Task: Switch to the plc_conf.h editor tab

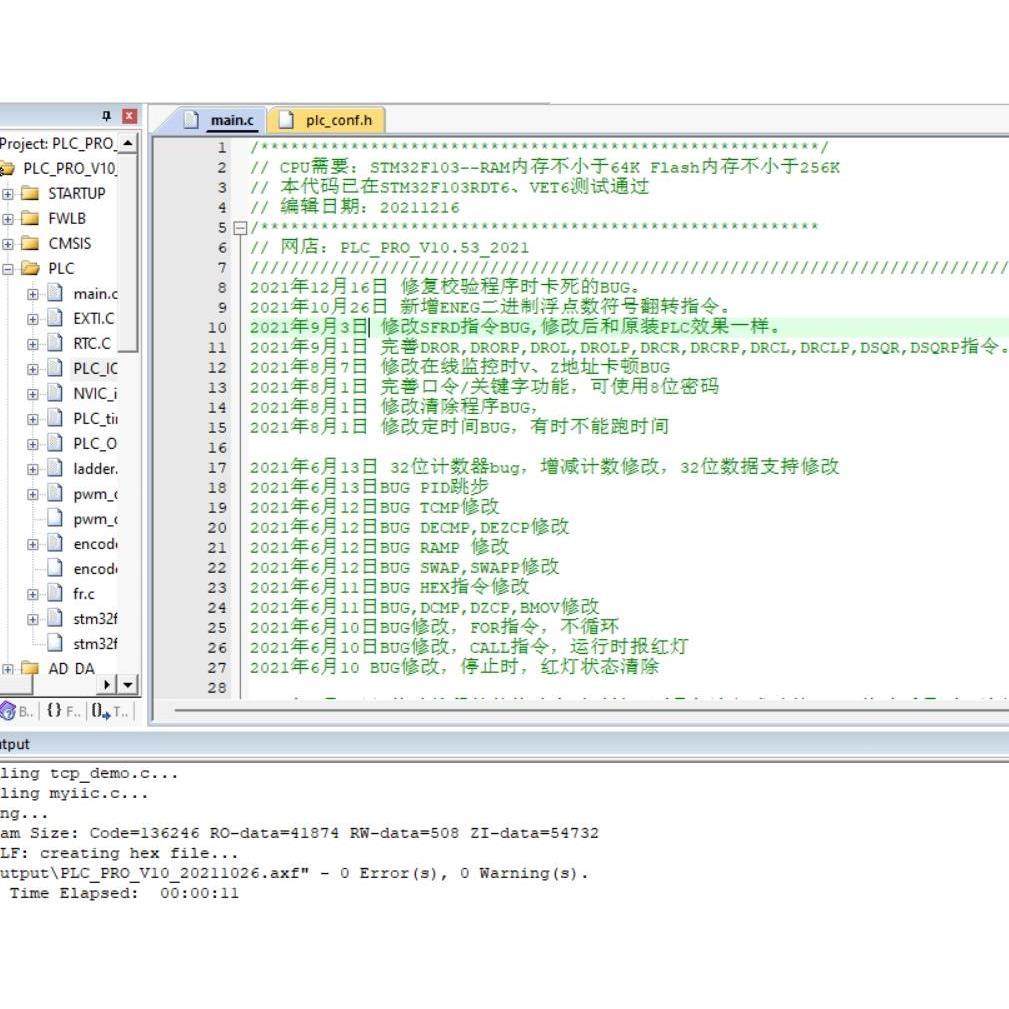Action: pos(328,120)
